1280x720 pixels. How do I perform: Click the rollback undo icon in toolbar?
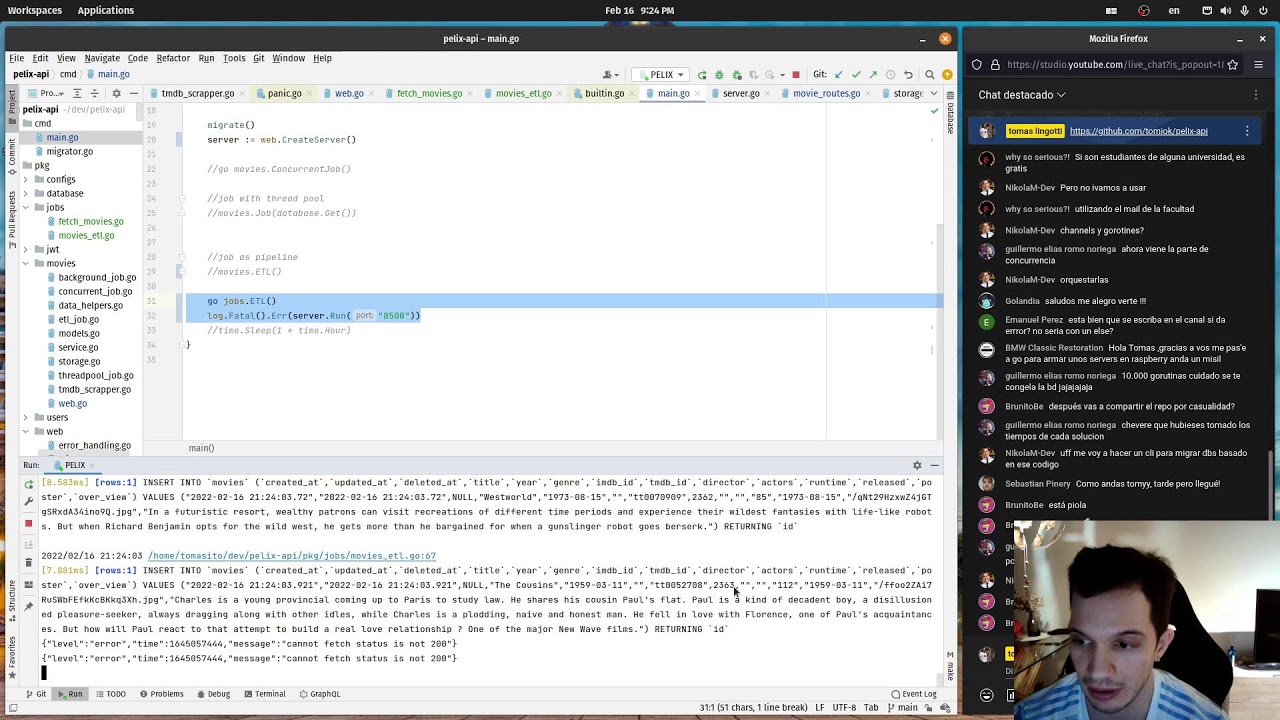[x=908, y=75]
